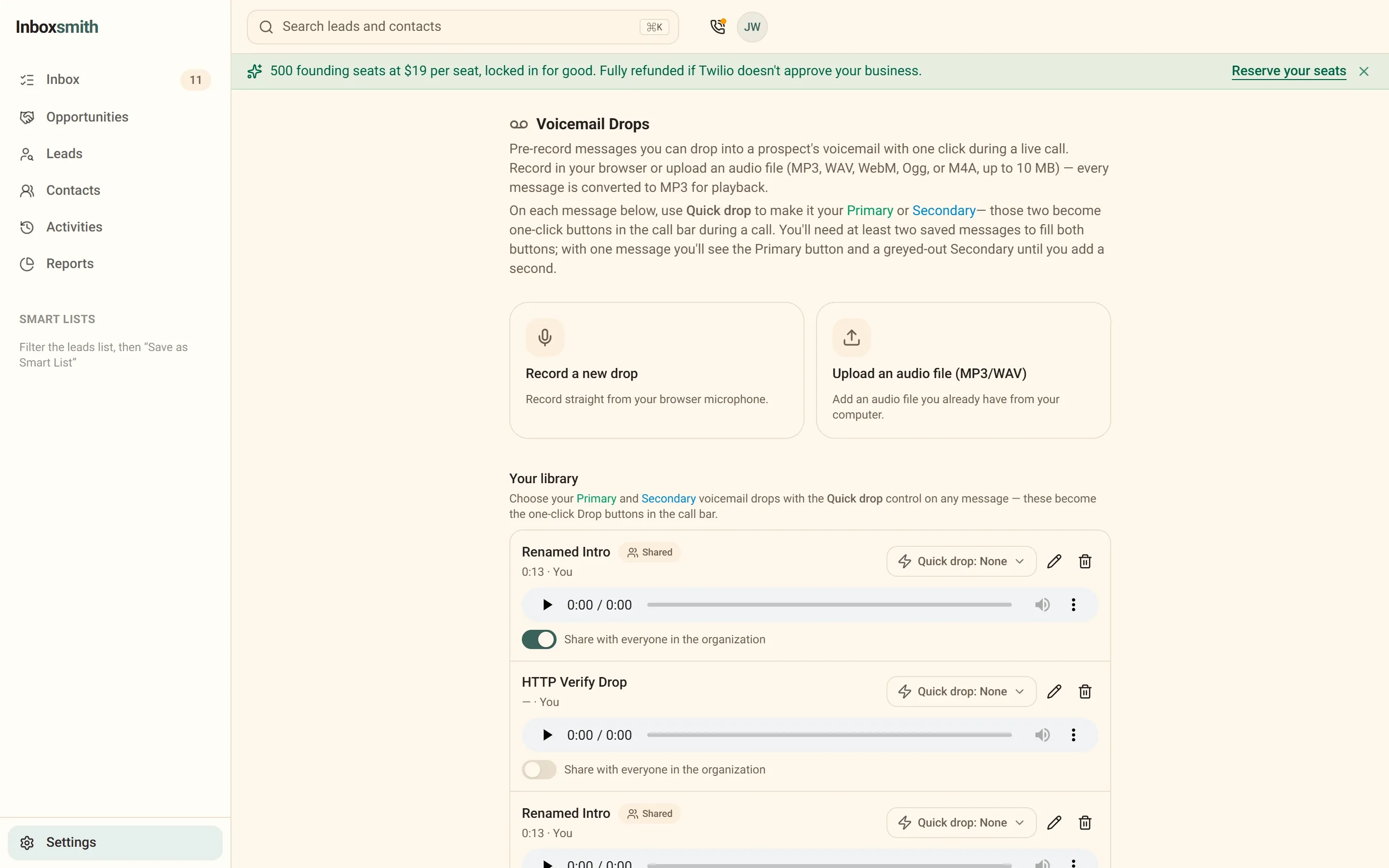The height and width of the screenshot is (868, 1389).
Task: Focus the Search leads and contacts field
Action: point(463,27)
